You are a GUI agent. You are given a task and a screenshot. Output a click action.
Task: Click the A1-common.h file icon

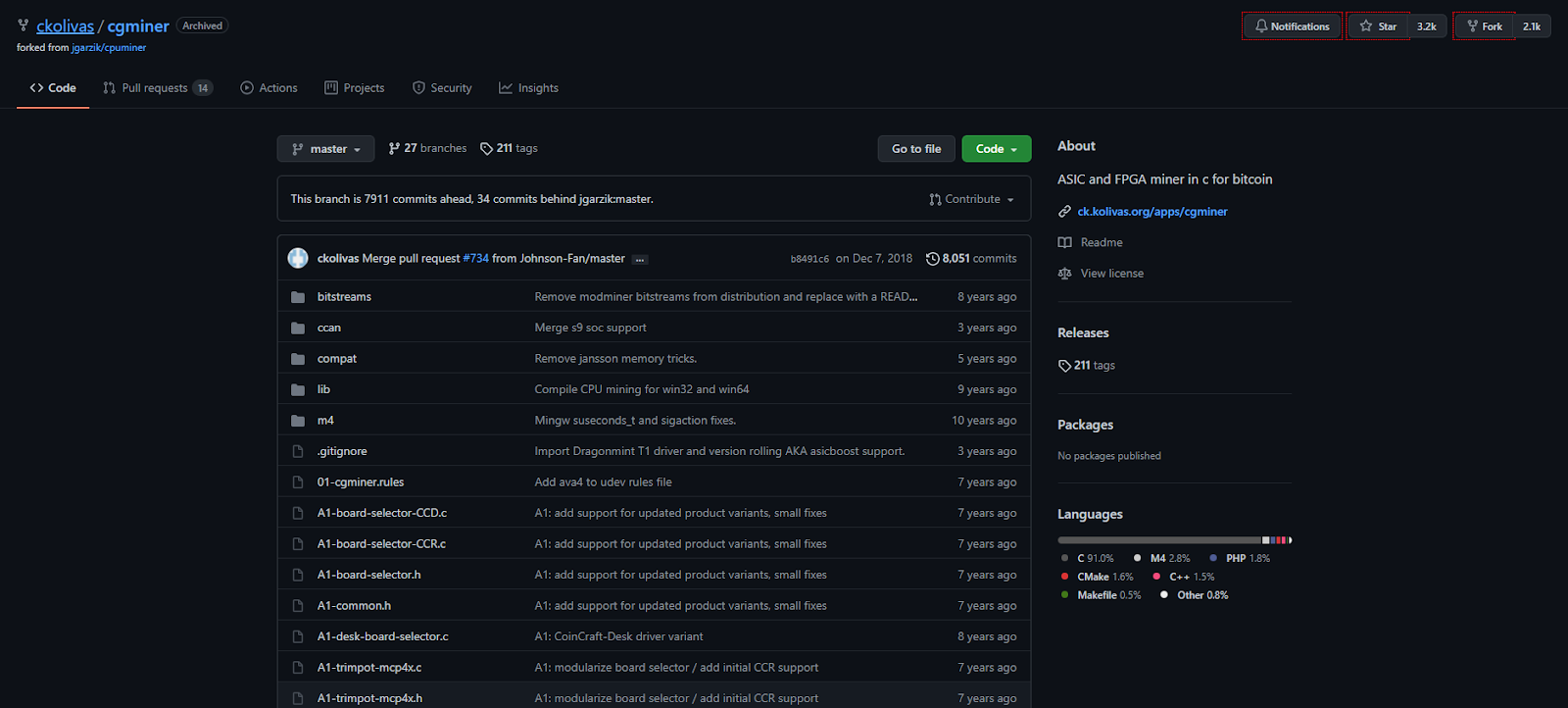click(x=298, y=606)
